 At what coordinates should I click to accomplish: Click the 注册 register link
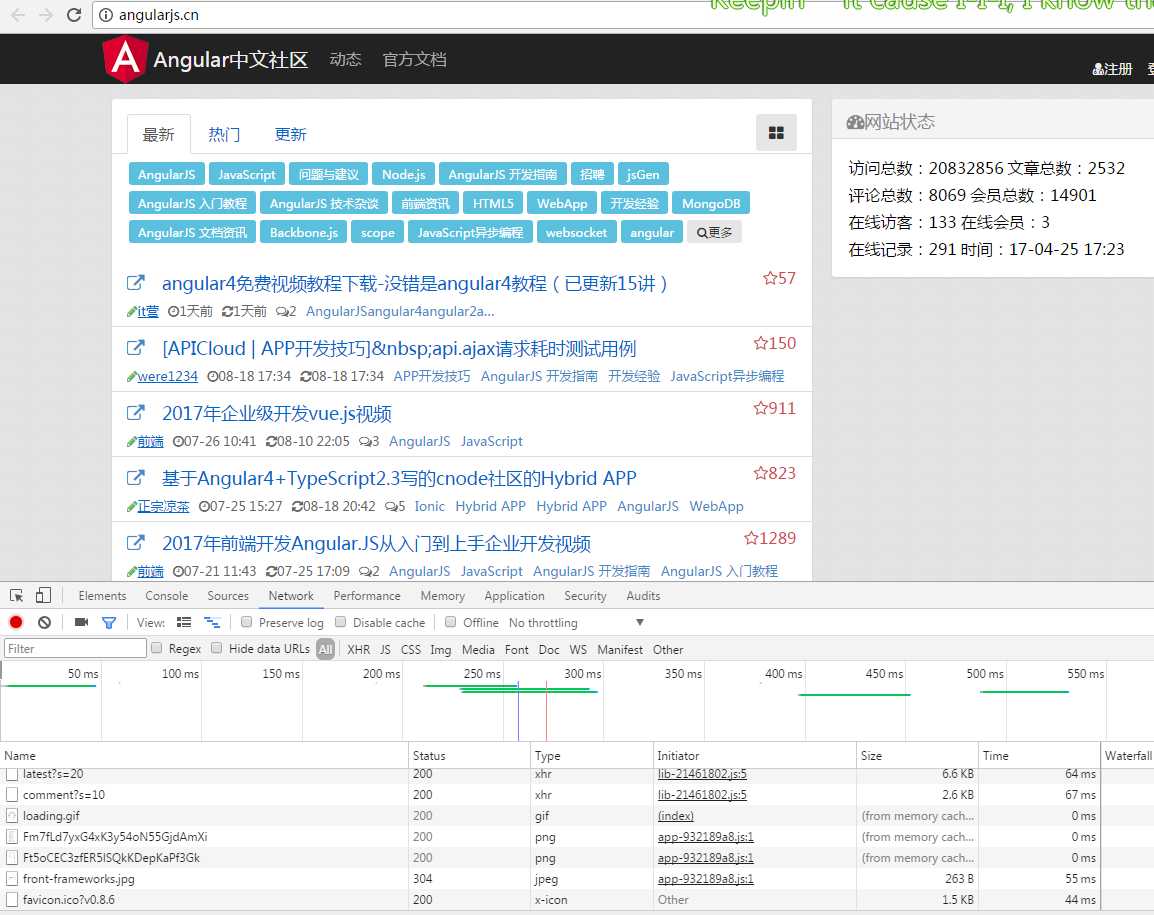point(1113,69)
